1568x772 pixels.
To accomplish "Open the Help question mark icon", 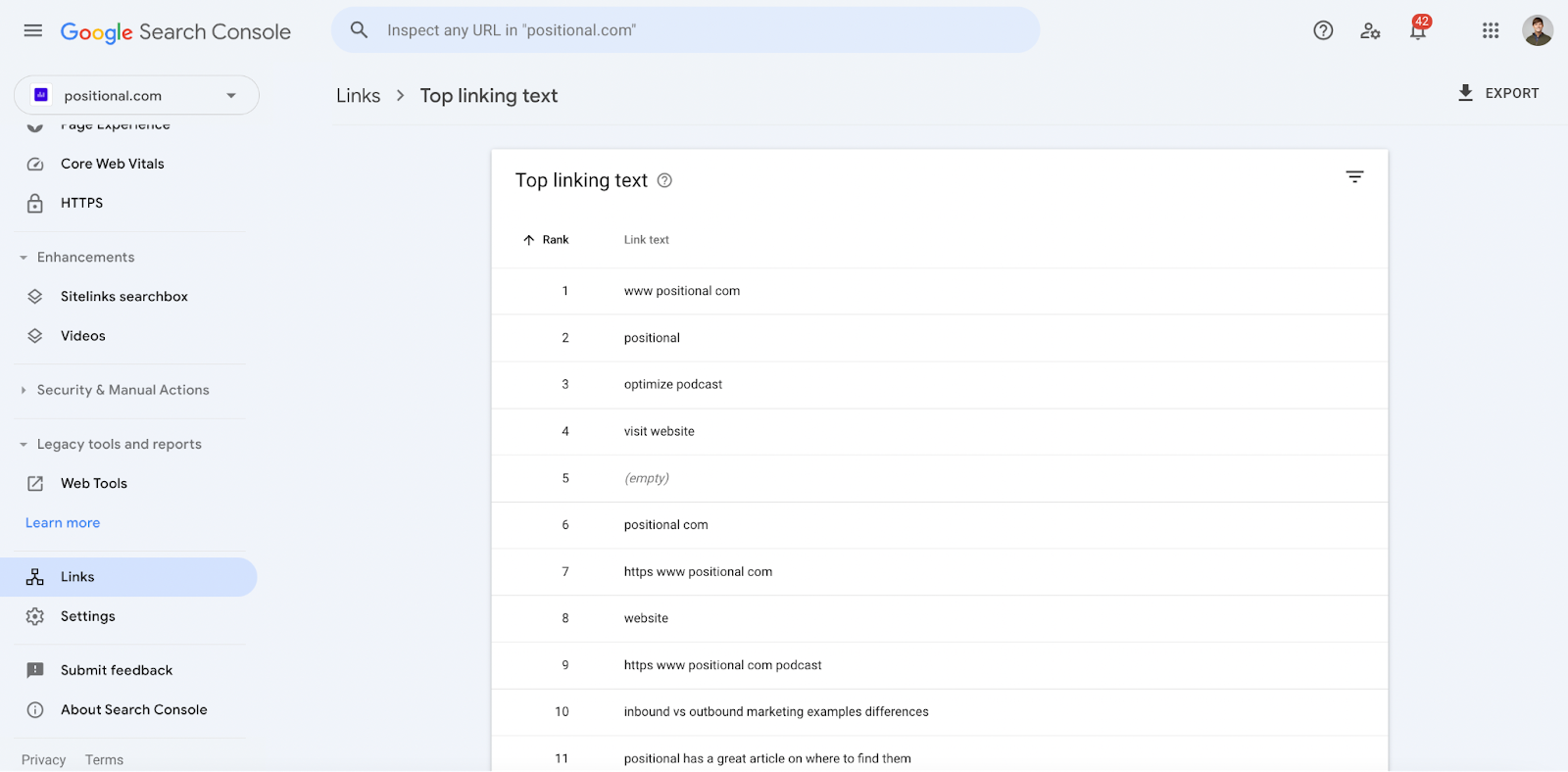I will click(x=1323, y=30).
